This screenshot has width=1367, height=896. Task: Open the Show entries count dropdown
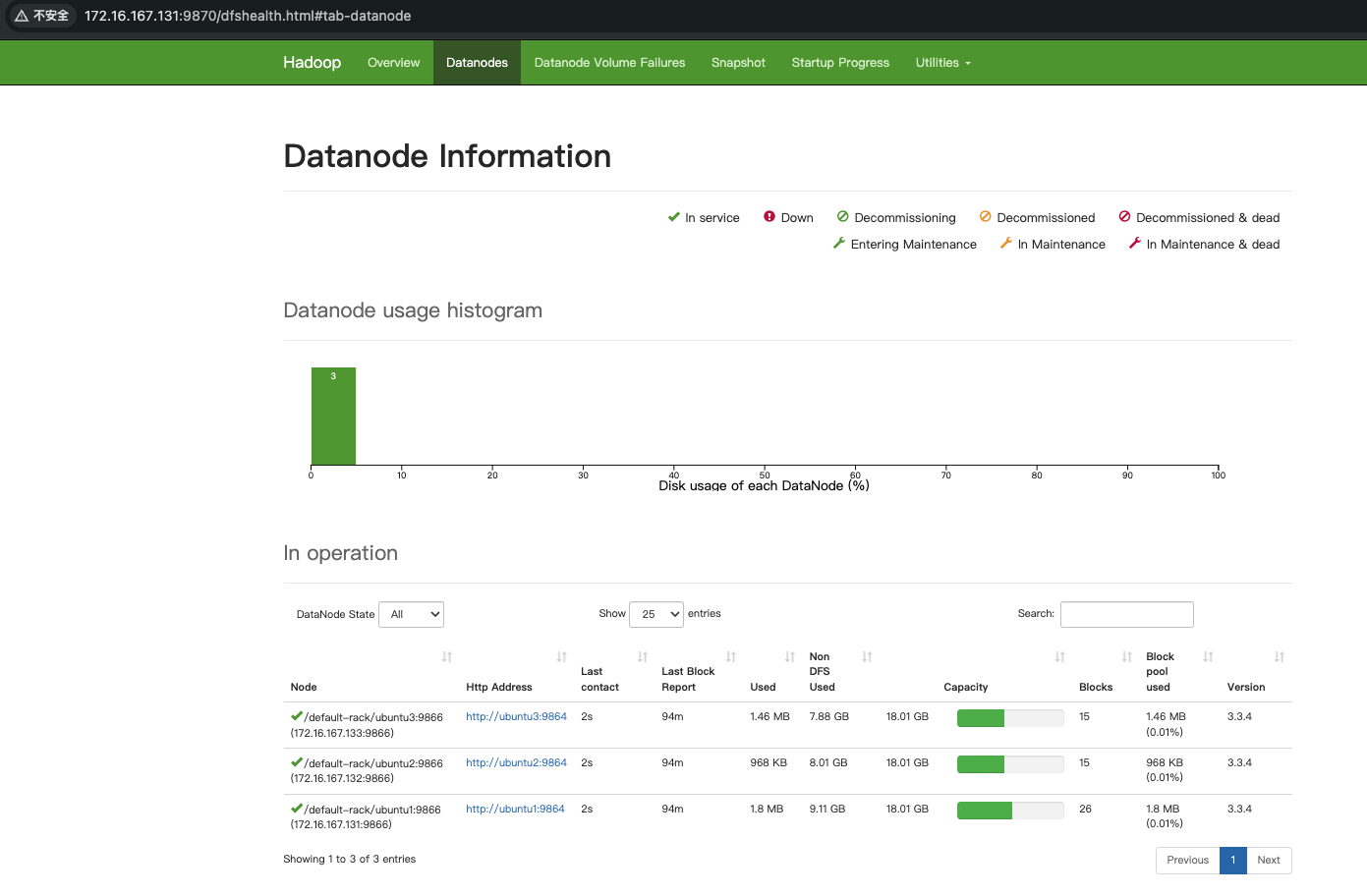pyautogui.click(x=656, y=614)
